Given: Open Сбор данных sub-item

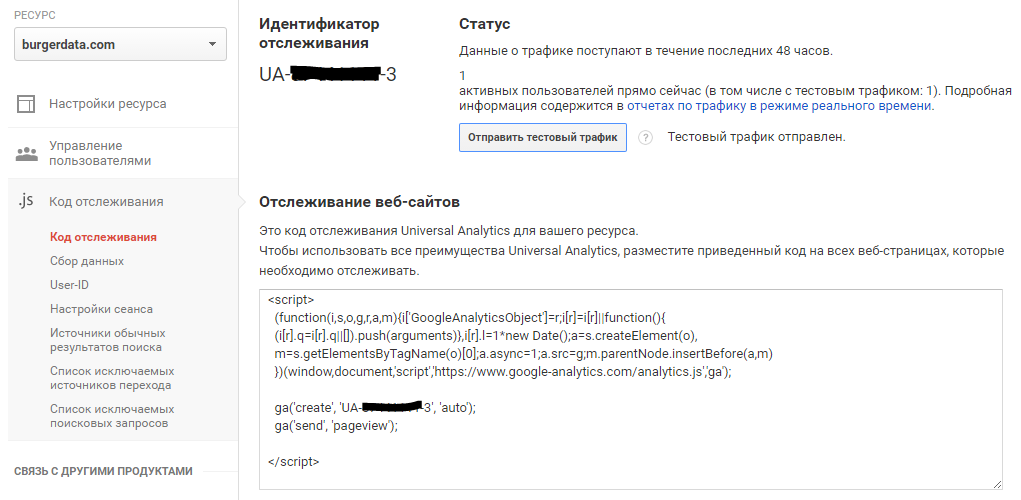Looking at the screenshot, I should pos(87,261).
